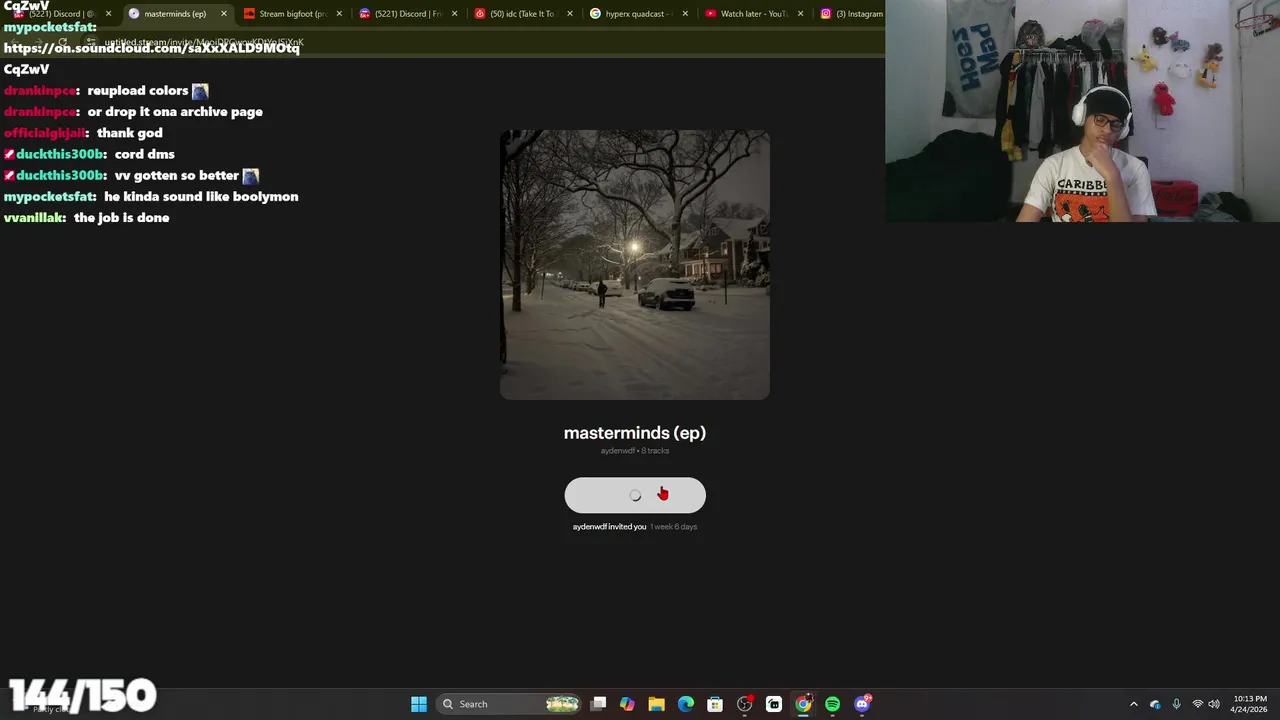
Task: Open Wi-Fi network settings in tray
Action: click(1197, 704)
